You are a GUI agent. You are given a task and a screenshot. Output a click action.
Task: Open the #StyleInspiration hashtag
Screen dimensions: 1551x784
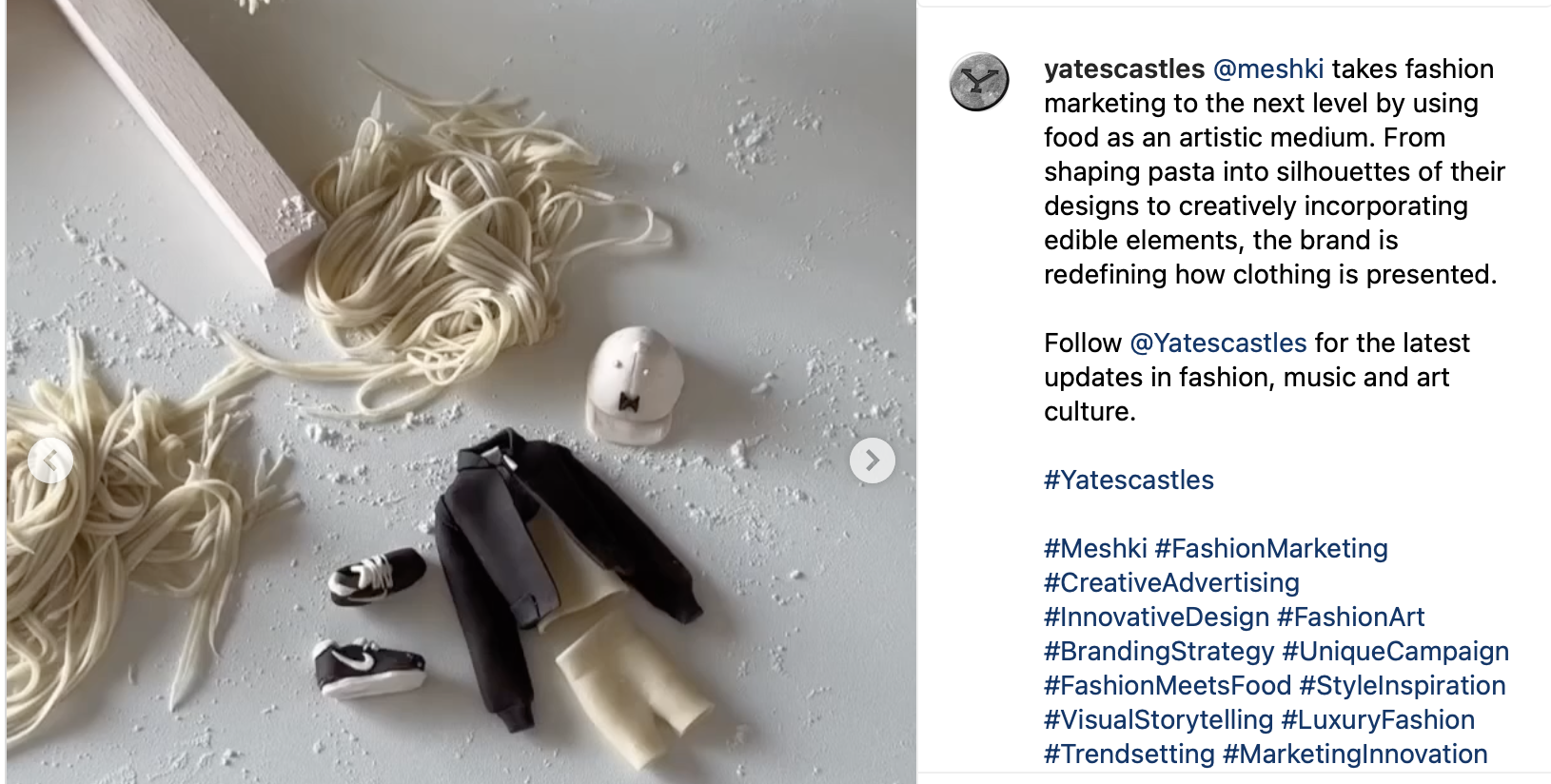point(1403,685)
